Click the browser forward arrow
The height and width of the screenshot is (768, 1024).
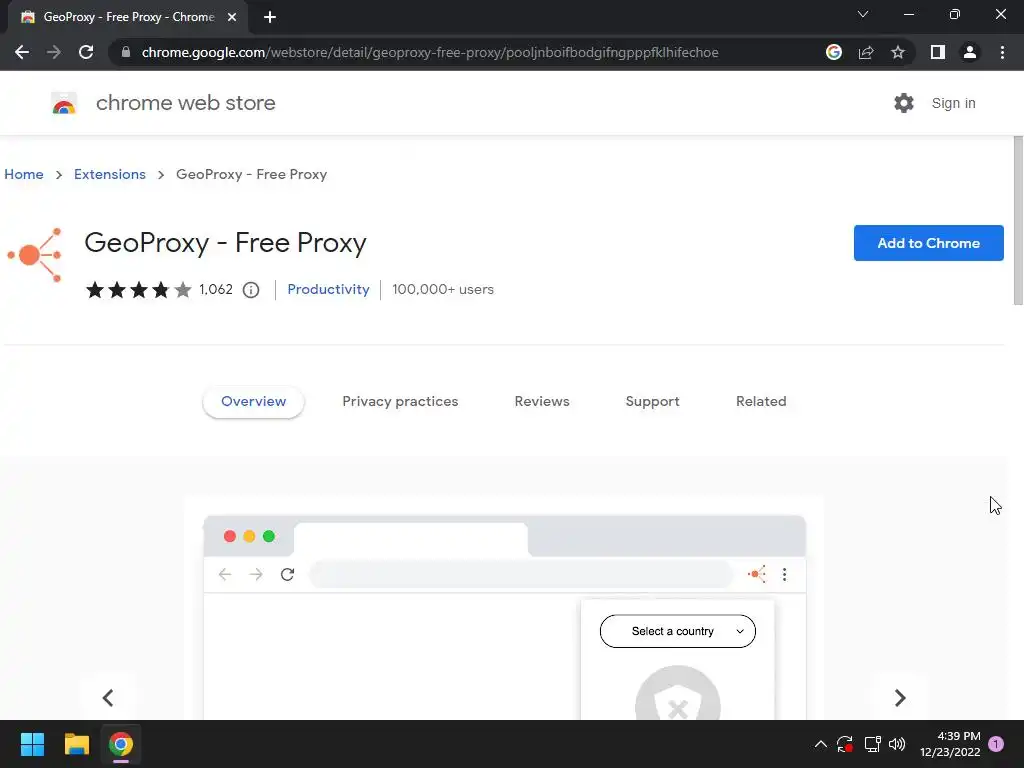tap(54, 52)
